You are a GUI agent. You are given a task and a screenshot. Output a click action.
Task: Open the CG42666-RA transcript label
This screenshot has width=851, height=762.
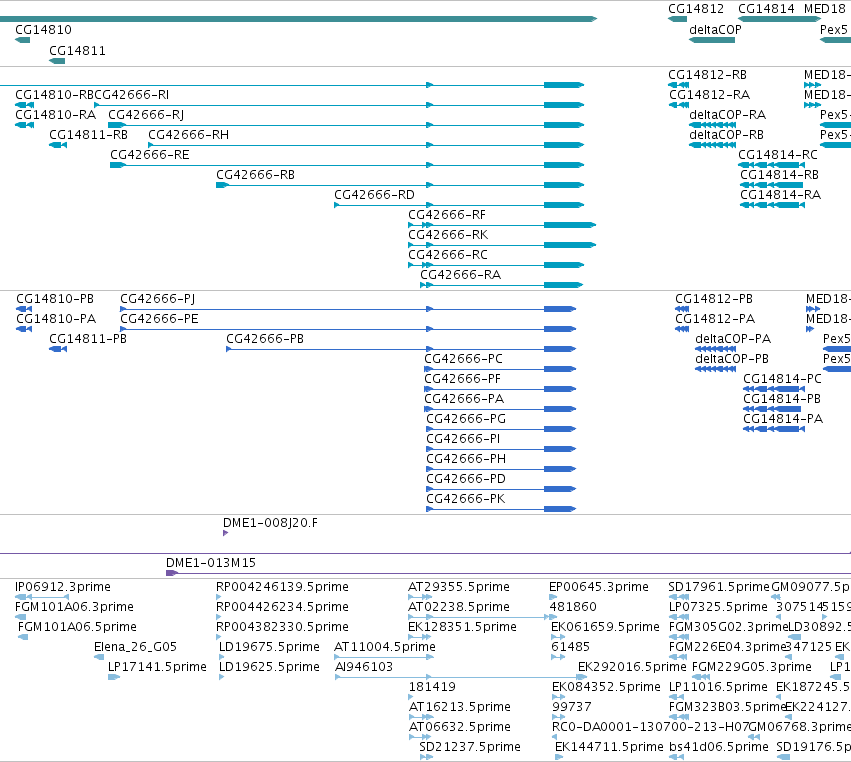[x=461, y=275]
